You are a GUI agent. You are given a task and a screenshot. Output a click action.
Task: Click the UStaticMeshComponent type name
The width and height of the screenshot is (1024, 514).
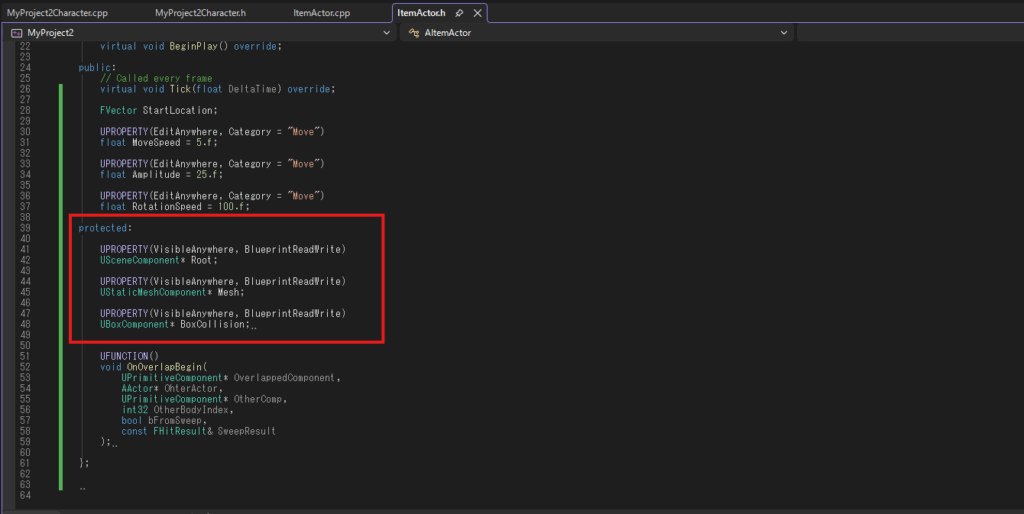click(153, 292)
